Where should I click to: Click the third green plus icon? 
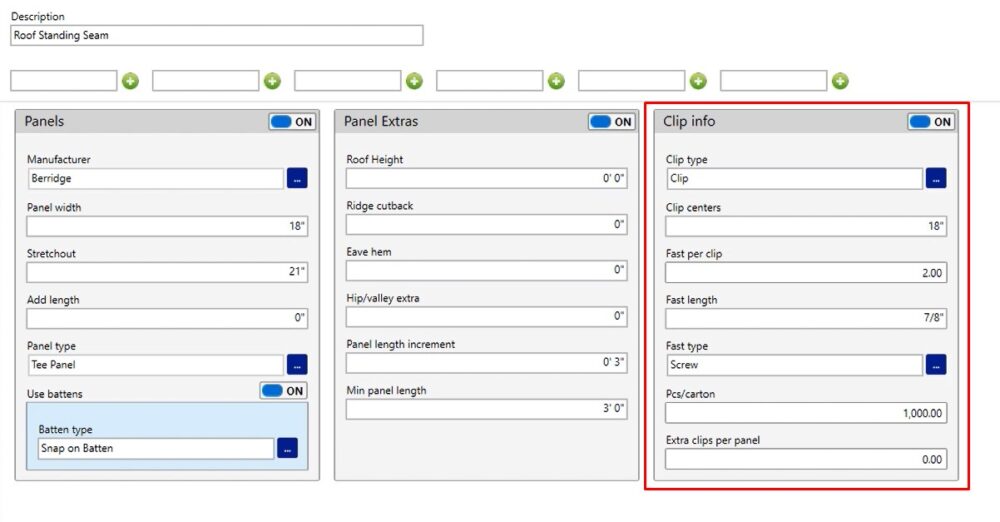click(x=415, y=81)
